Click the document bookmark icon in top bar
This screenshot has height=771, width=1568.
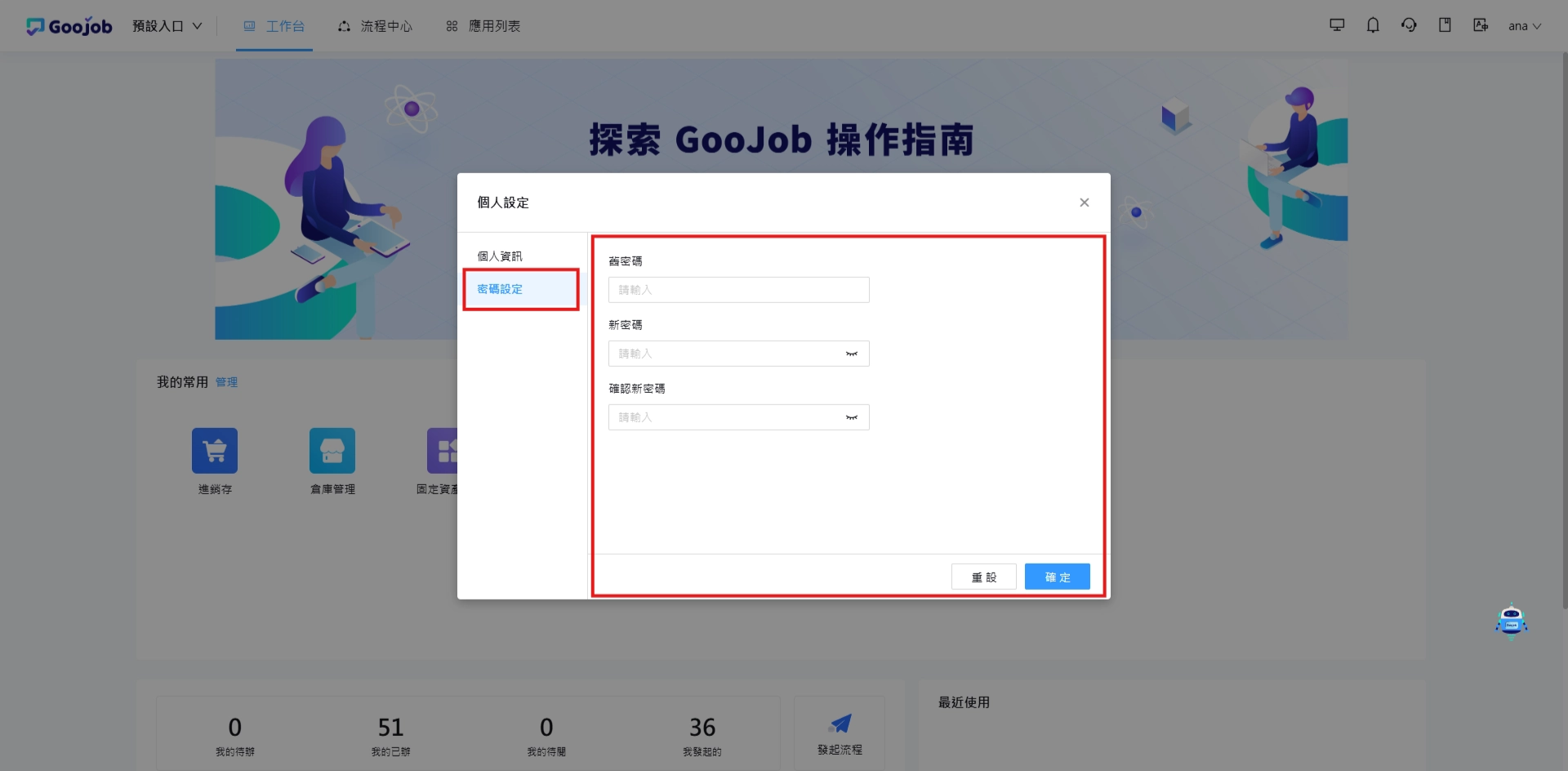pos(1445,25)
